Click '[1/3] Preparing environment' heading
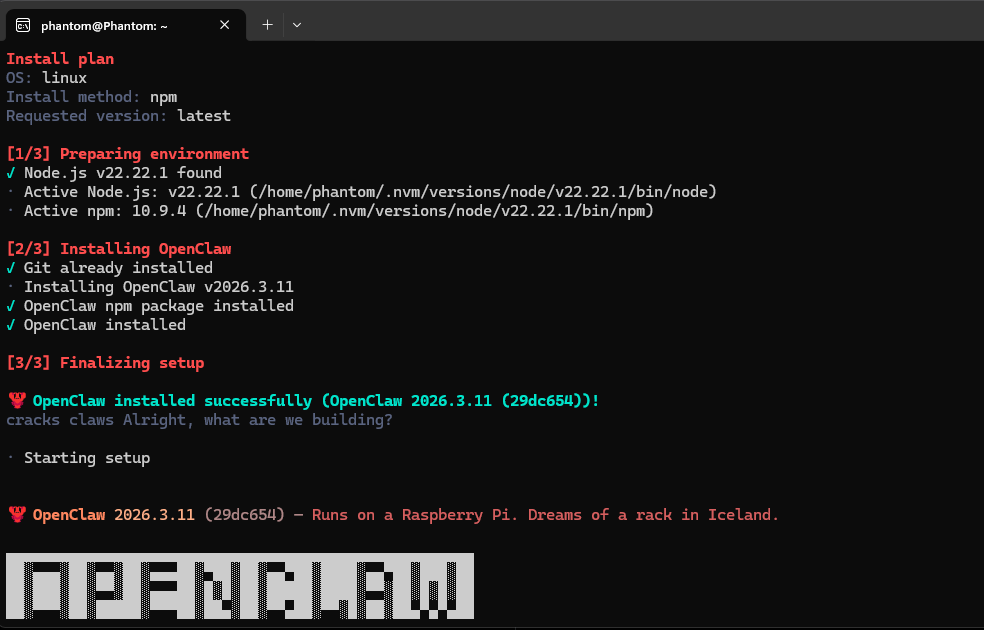 [127, 154]
